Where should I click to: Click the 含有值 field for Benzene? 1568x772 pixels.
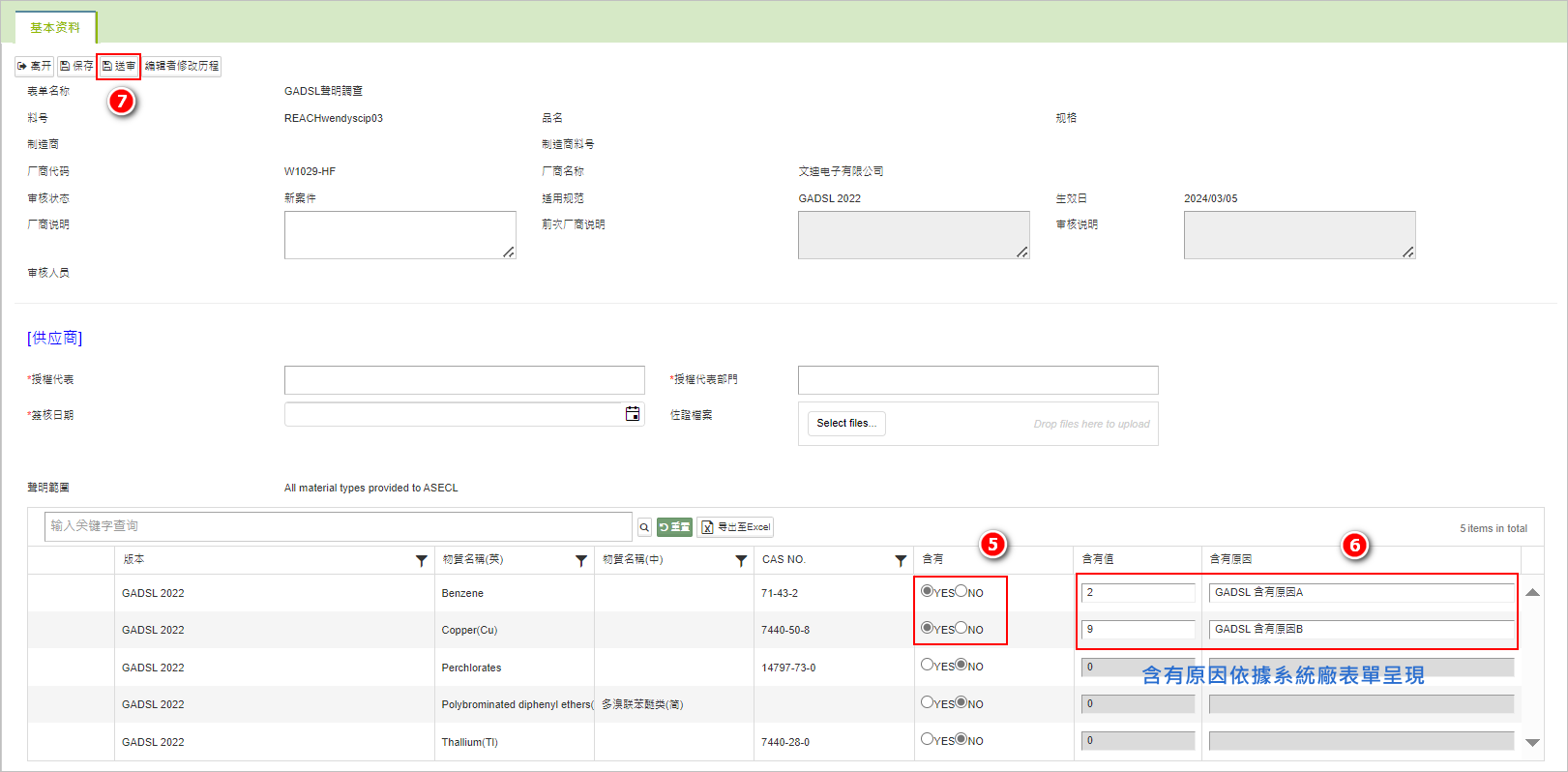point(1139,592)
